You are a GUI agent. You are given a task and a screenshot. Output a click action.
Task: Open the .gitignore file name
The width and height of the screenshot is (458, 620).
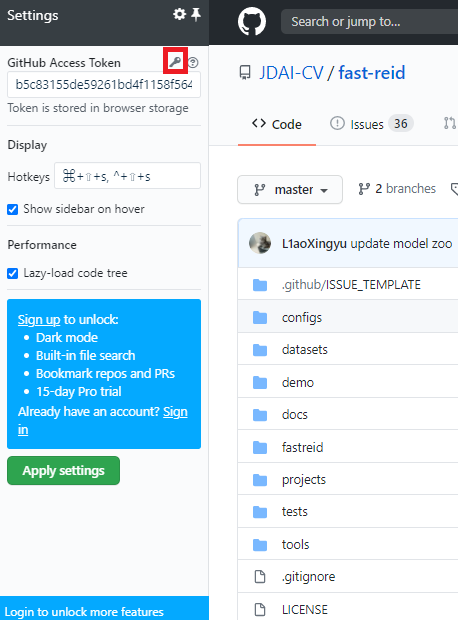click(308, 577)
